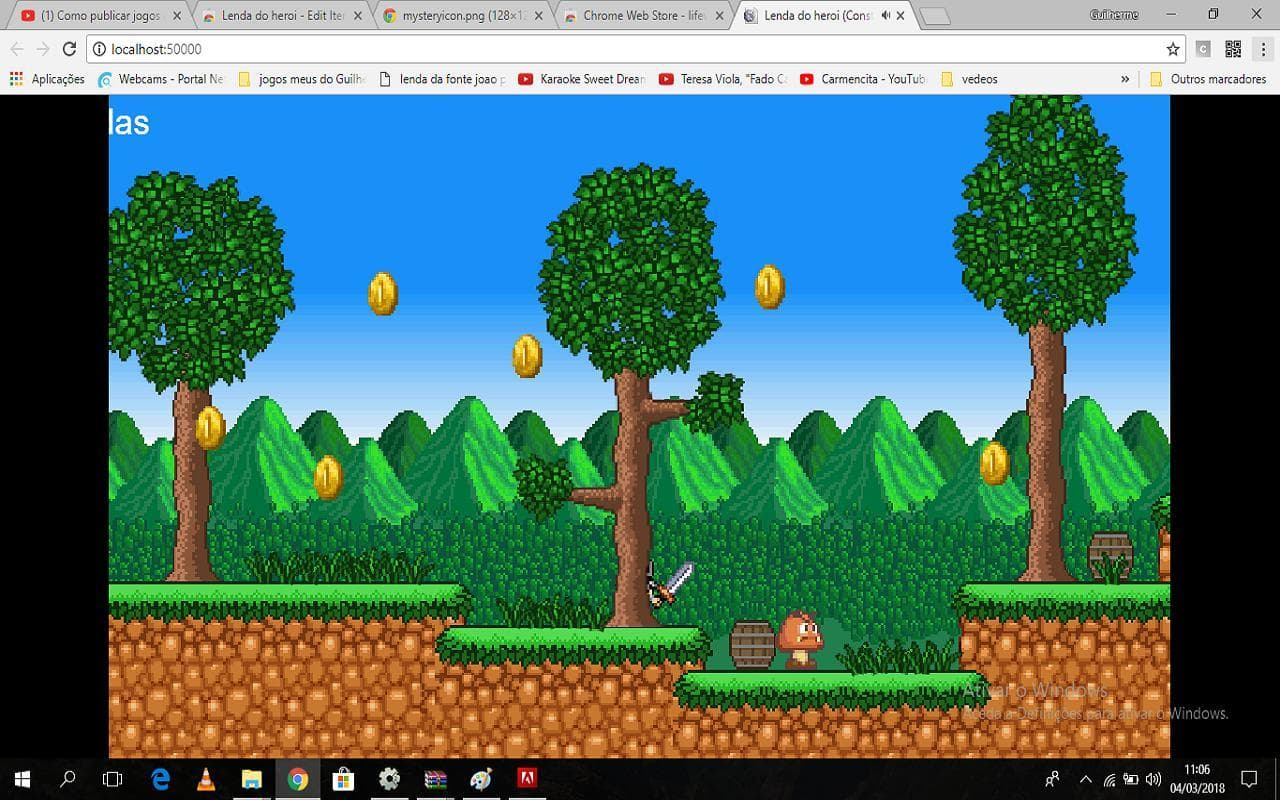This screenshot has height=800, width=1280.
Task: Open VLC media player from the taskbar
Action: (x=206, y=779)
